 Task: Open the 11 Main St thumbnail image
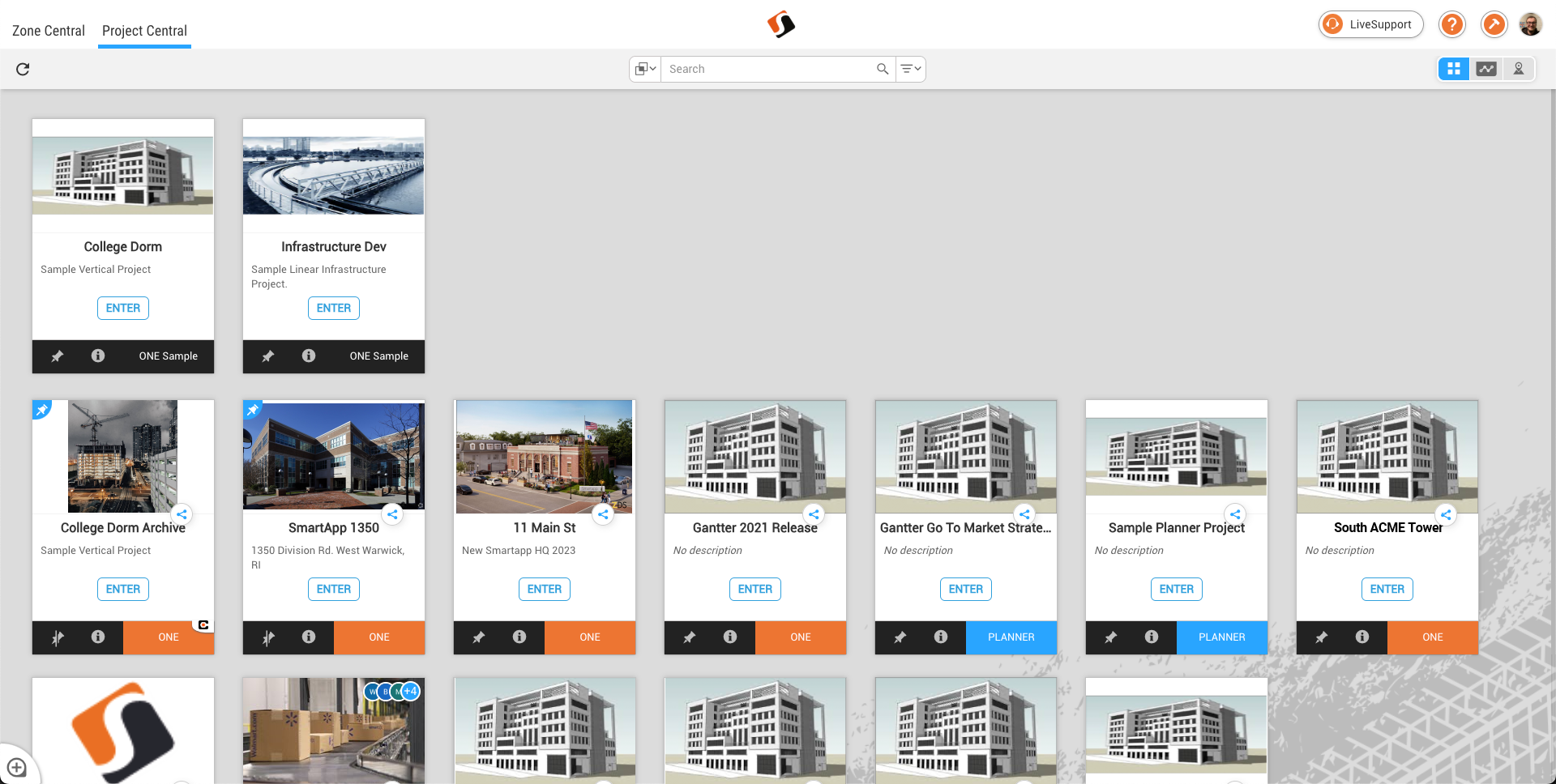coord(545,457)
